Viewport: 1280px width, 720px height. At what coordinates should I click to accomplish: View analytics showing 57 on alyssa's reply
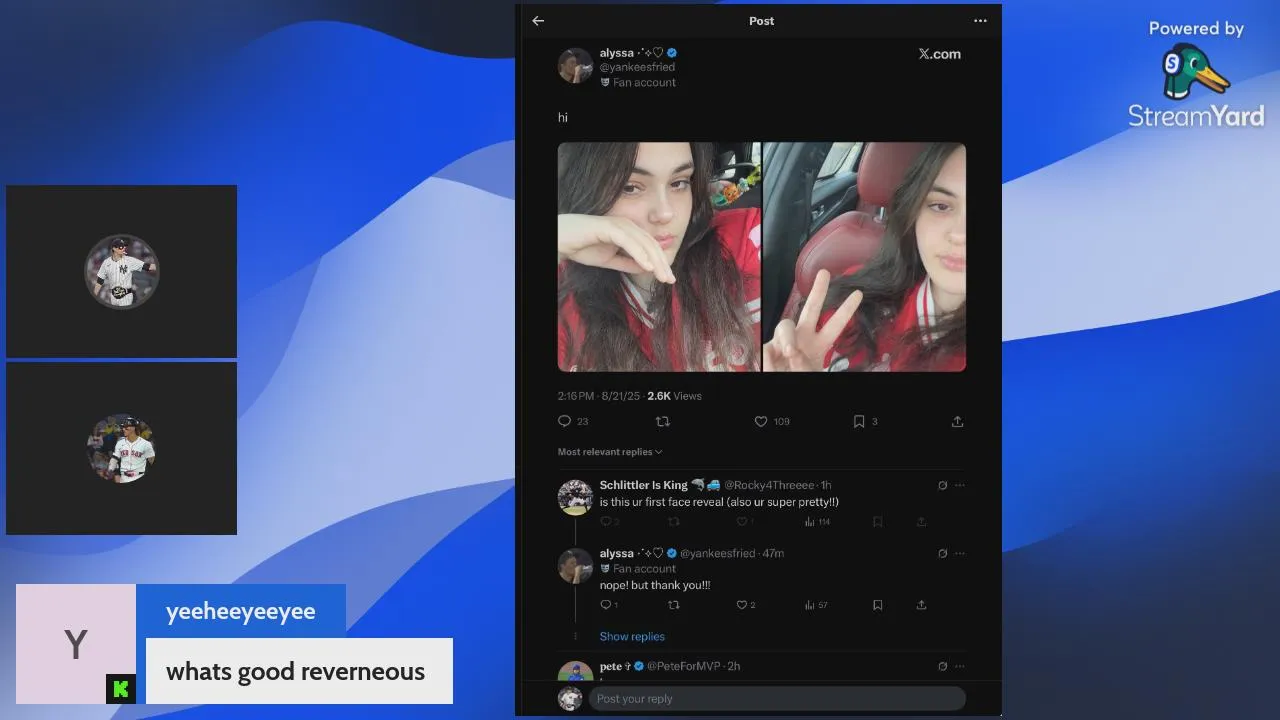816,604
